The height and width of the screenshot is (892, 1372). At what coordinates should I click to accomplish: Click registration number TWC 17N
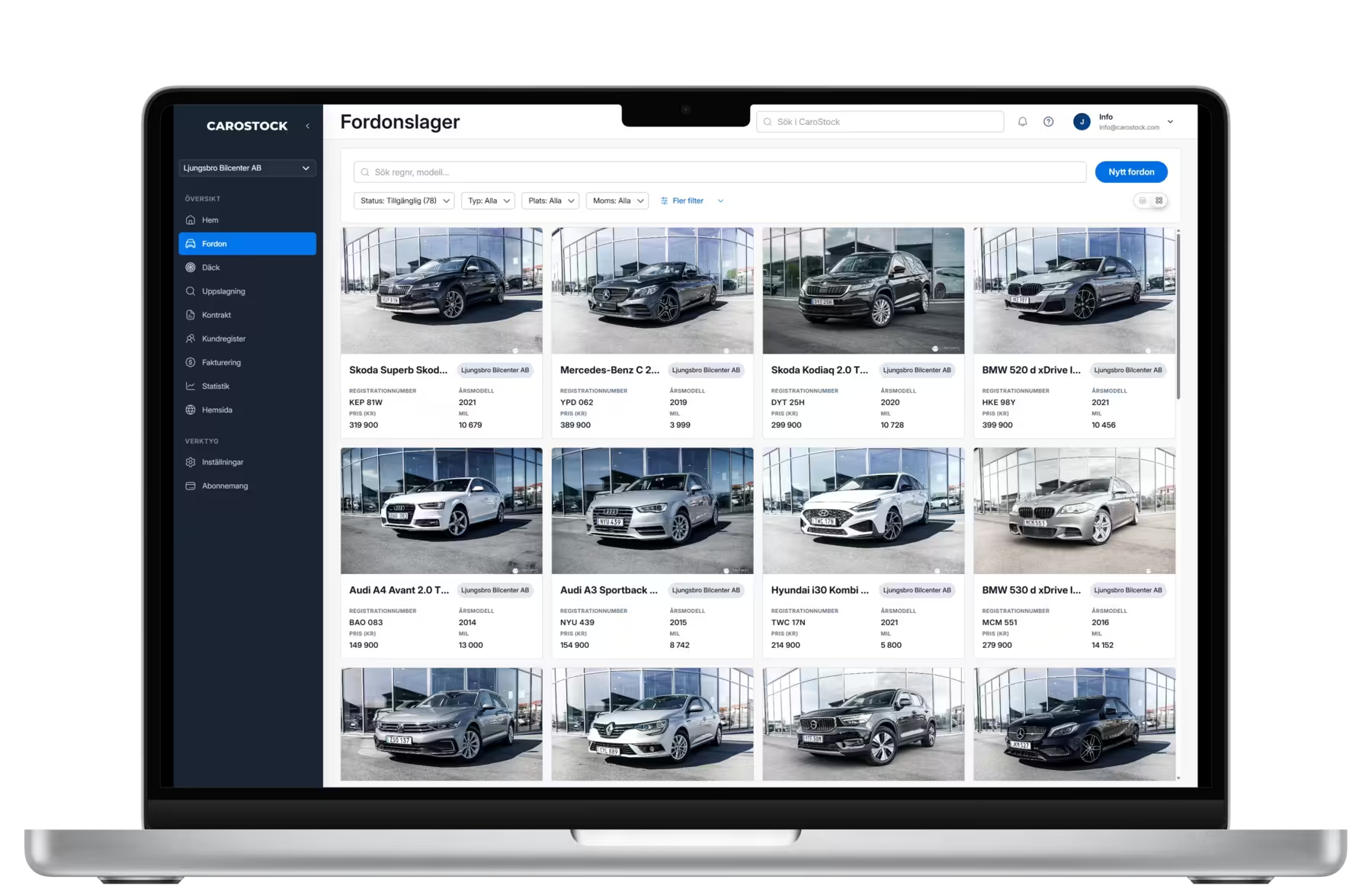click(788, 623)
